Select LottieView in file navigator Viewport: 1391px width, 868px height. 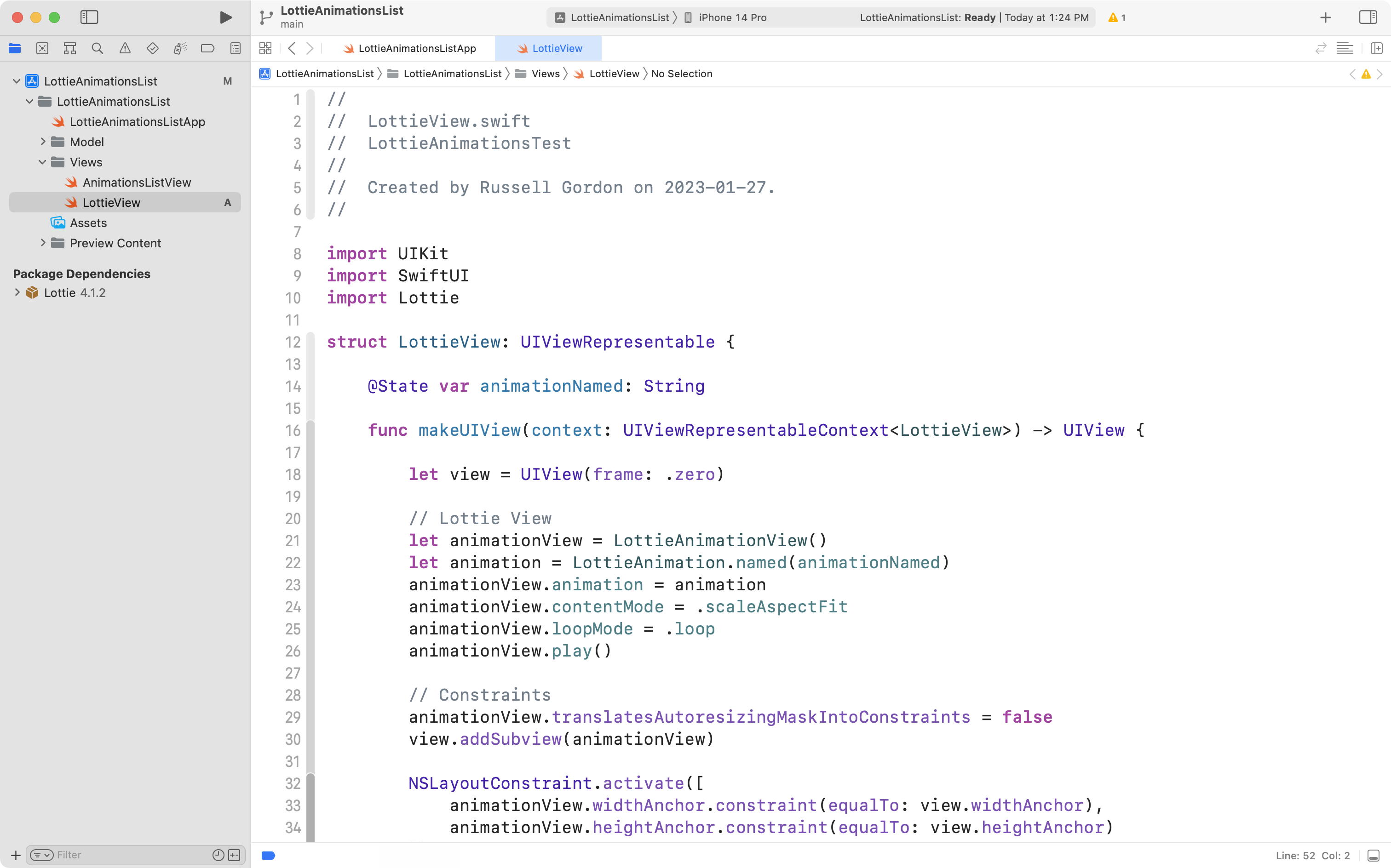111,202
